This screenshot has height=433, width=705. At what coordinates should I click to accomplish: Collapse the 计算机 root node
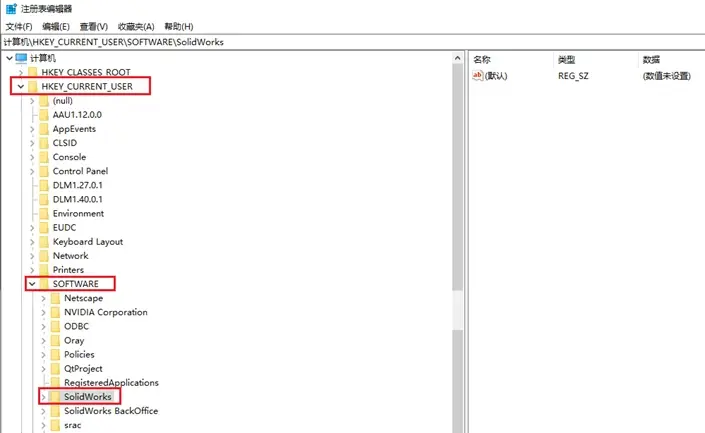tap(9, 58)
